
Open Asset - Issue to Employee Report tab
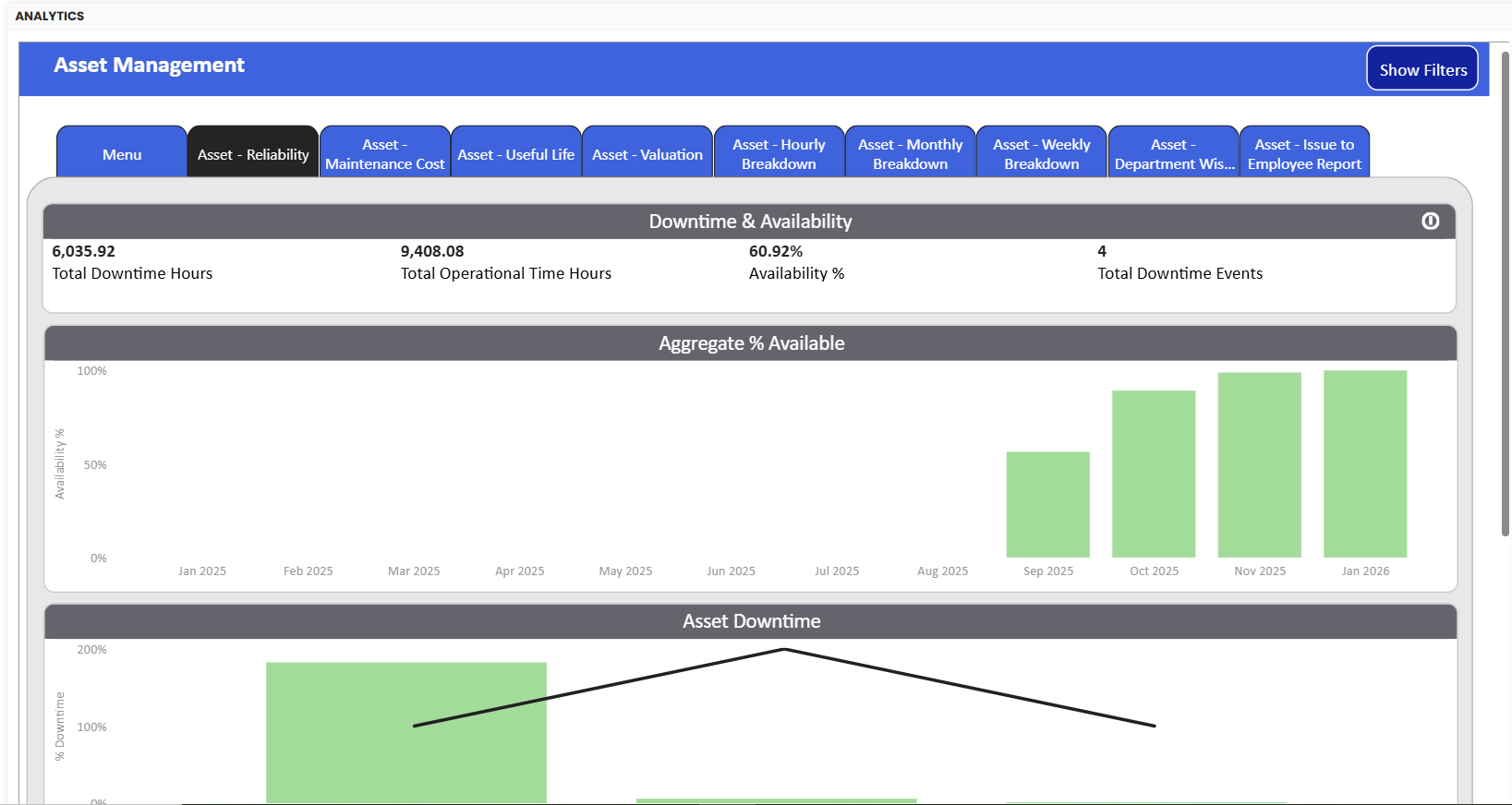[x=1304, y=152]
